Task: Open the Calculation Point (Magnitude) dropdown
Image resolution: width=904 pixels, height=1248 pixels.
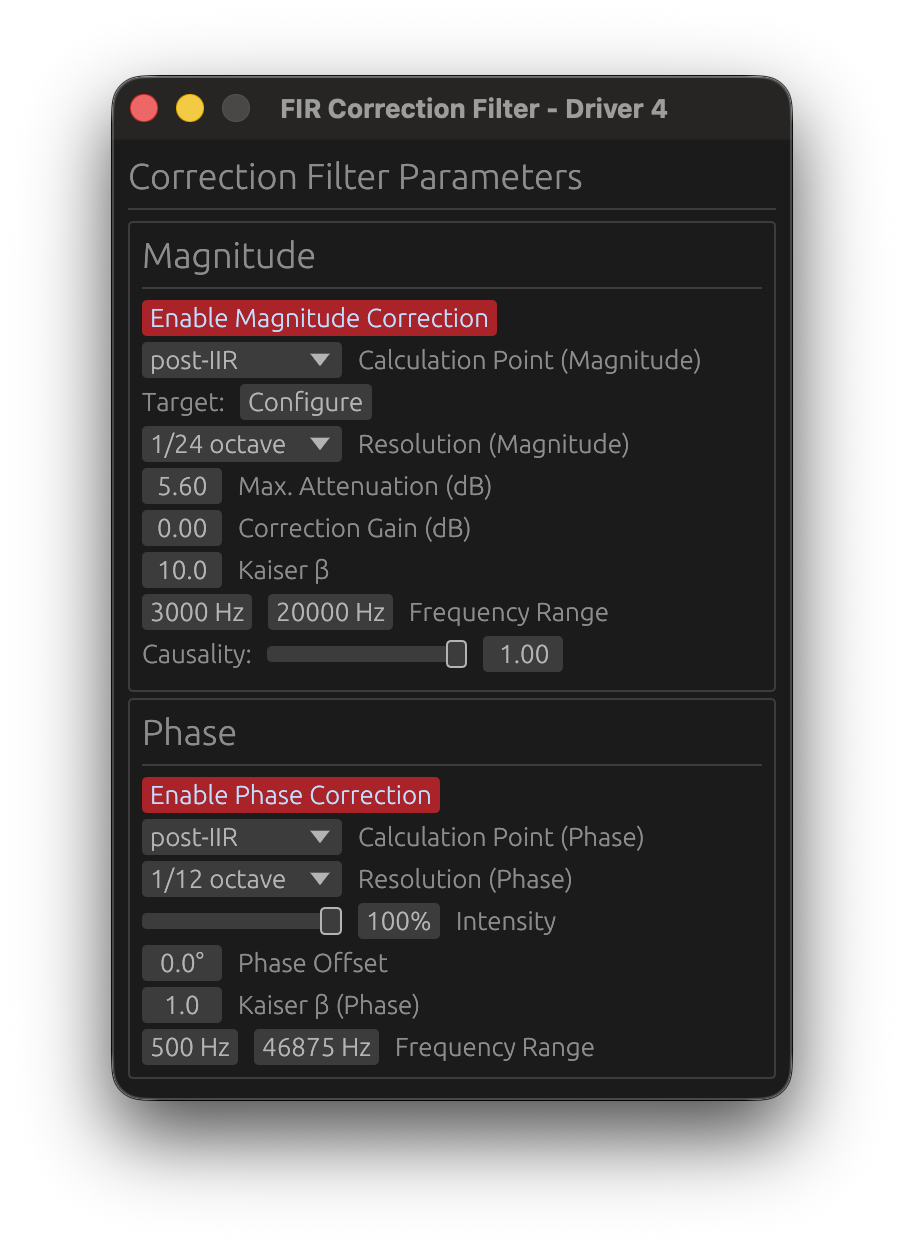Action: (241, 360)
